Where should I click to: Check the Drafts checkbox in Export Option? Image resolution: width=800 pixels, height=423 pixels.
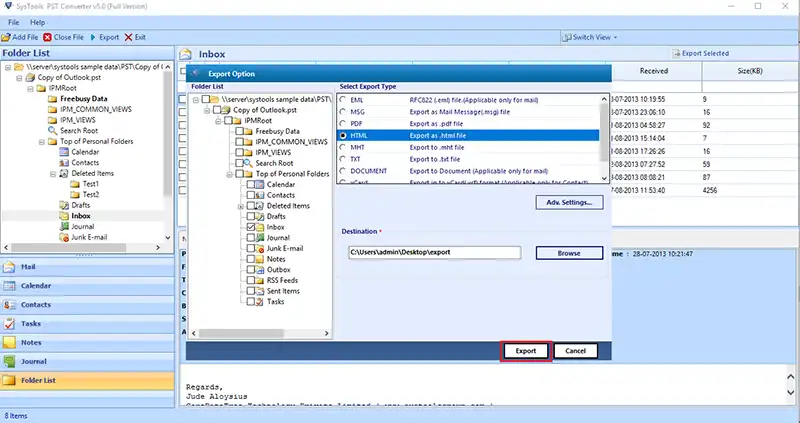click(x=251, y=216)
